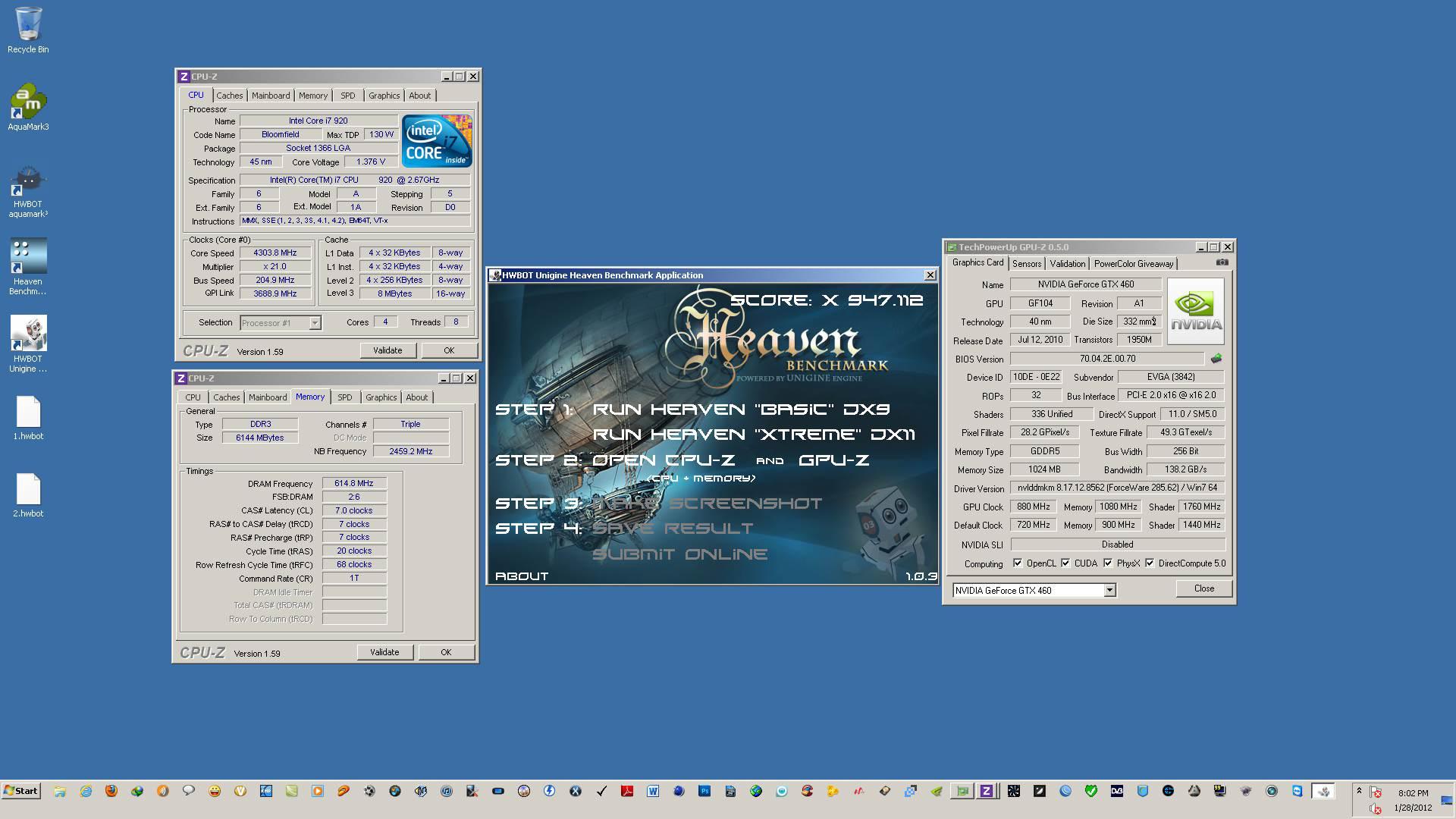Launch Photoshop from the taskbar
Viewport: 1456px width, 819px height.
pos(704,791)
